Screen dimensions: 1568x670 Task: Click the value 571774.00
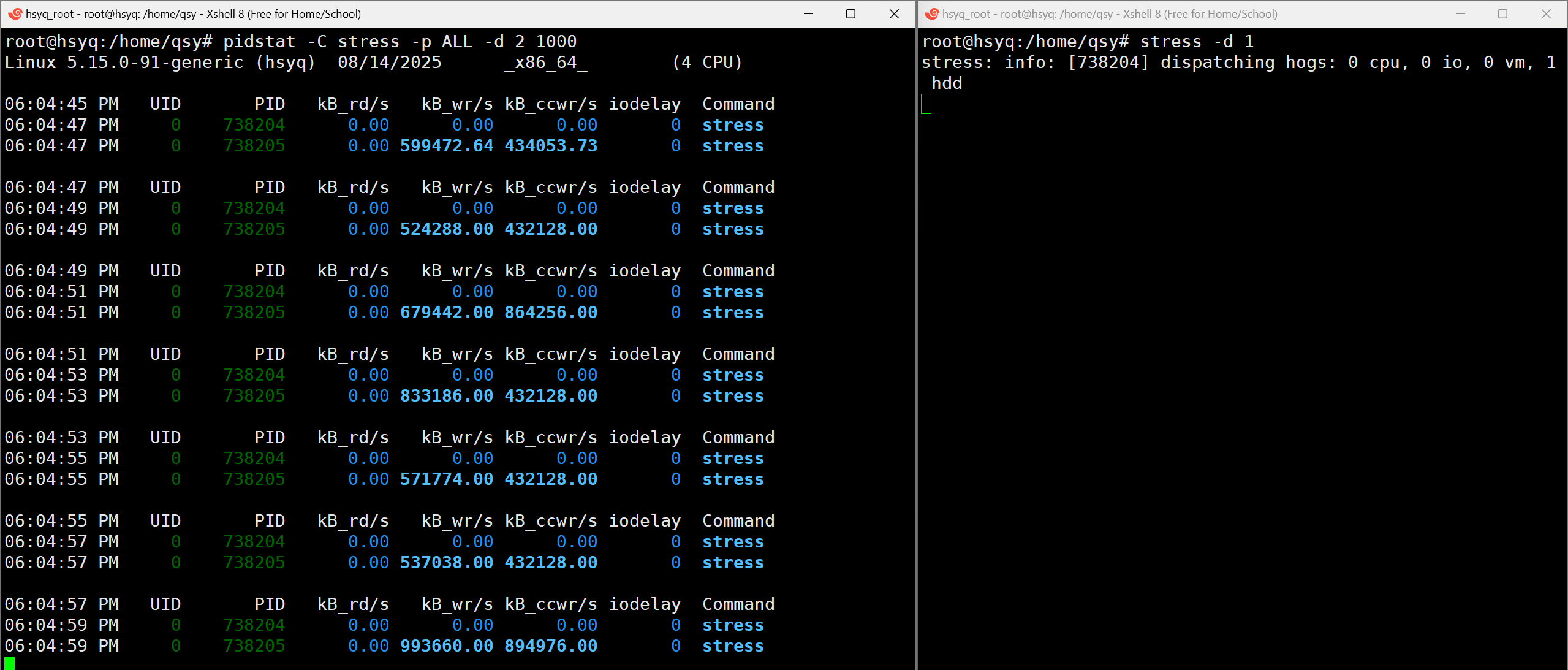[447, 479]
